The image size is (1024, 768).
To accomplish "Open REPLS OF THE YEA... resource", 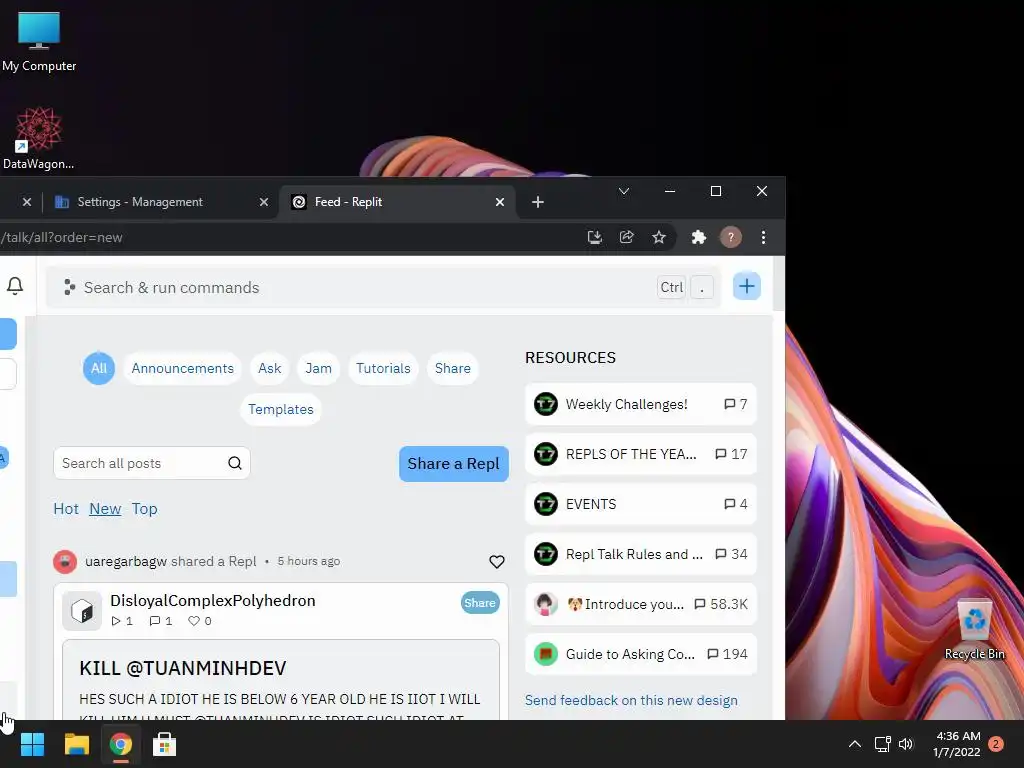I will (641, 454).
